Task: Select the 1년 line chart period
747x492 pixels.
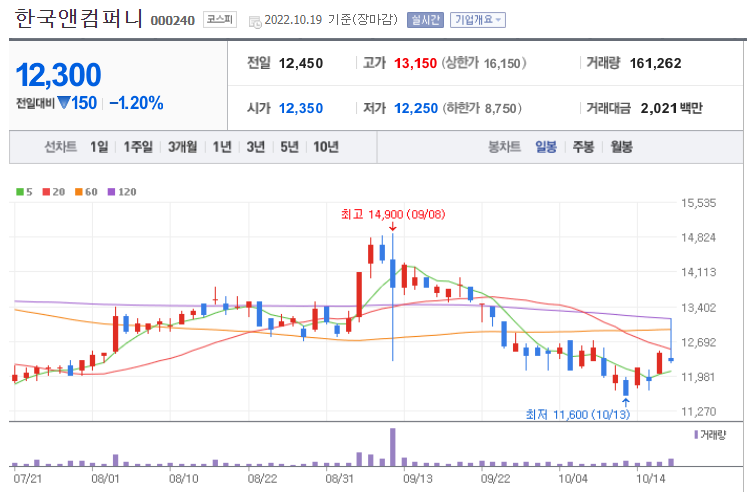Action: (x=222, y=147)
